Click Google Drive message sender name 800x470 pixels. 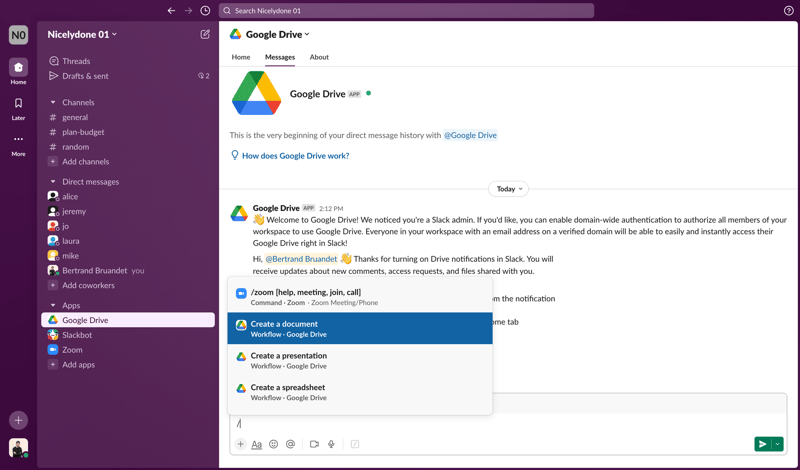tap(276, 208)
